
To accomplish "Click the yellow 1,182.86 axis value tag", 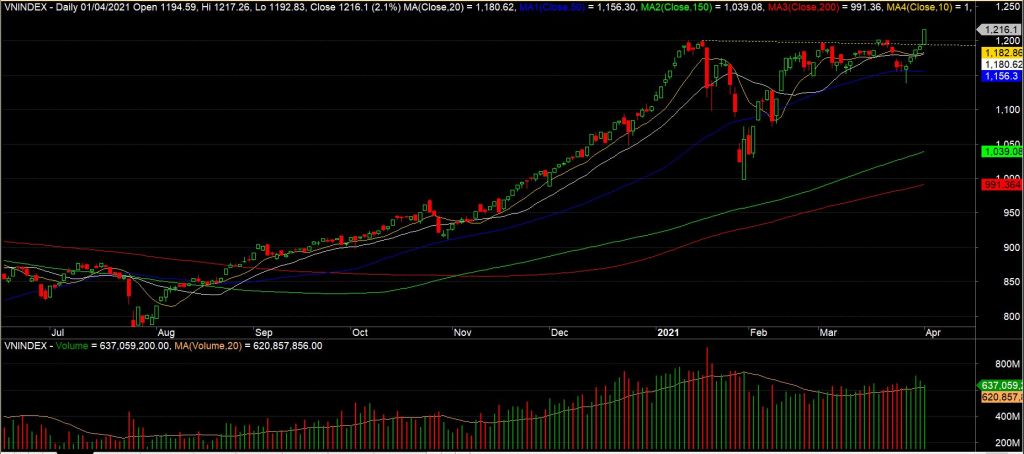I will [1003, 52].
